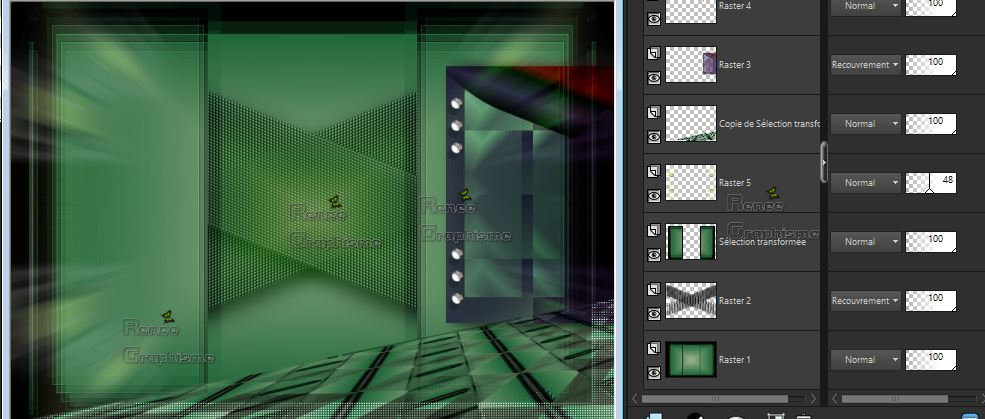Click the raster layer type icon for Raster 2
Viewport: 985px width, 419px height.
click(x=654, y=290)
